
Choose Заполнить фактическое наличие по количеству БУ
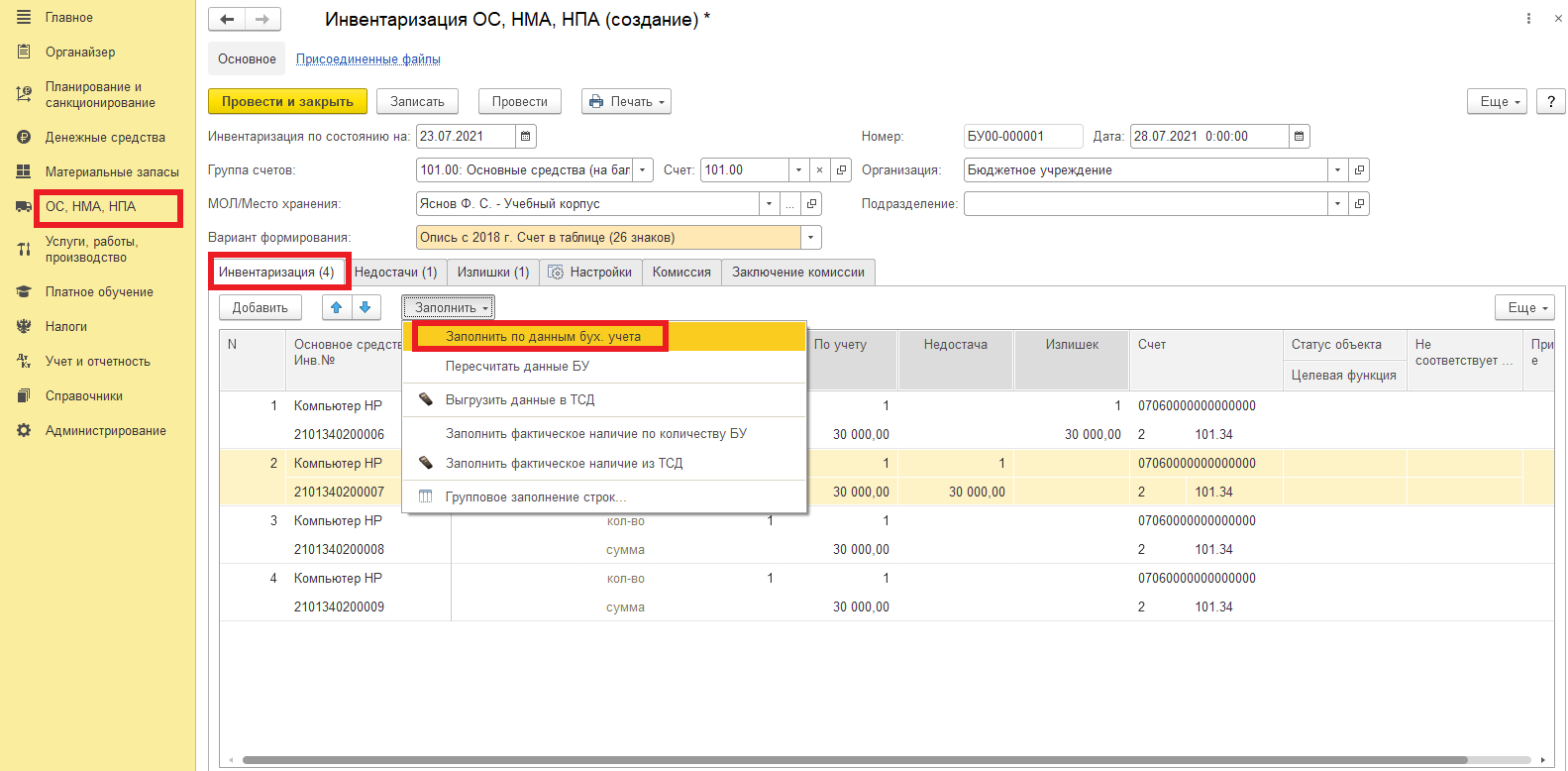(604, 433)
